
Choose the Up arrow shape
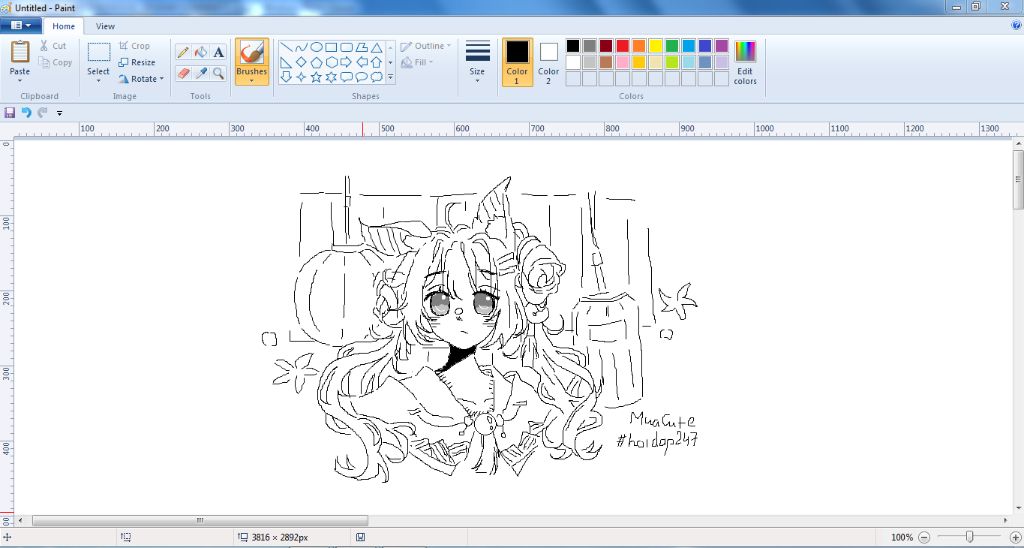377,62
